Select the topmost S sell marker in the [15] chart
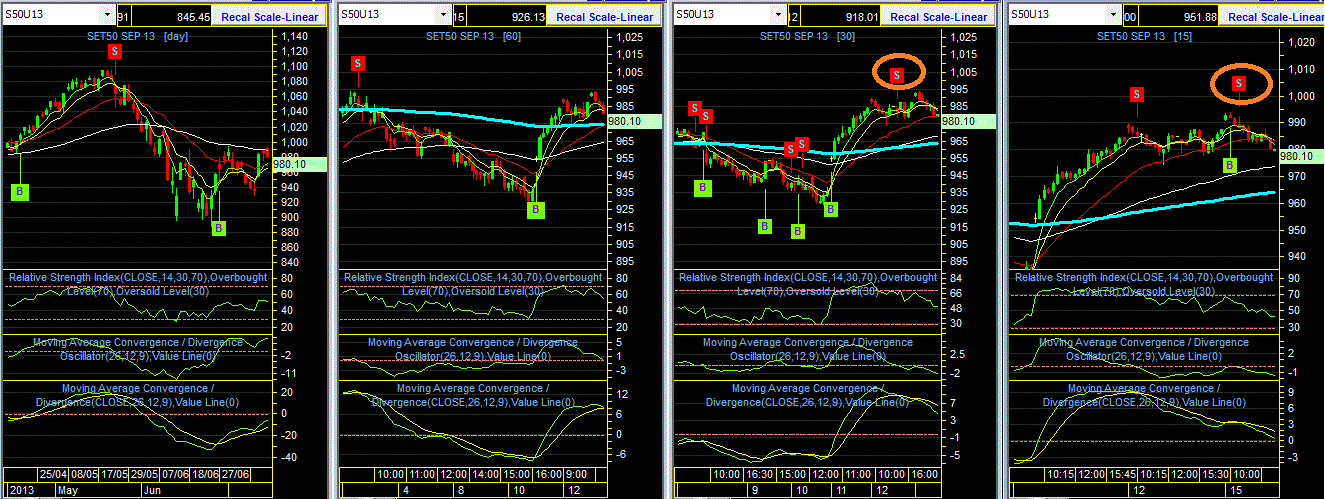The image size is (1325, 499). (x=1239, y=82)
